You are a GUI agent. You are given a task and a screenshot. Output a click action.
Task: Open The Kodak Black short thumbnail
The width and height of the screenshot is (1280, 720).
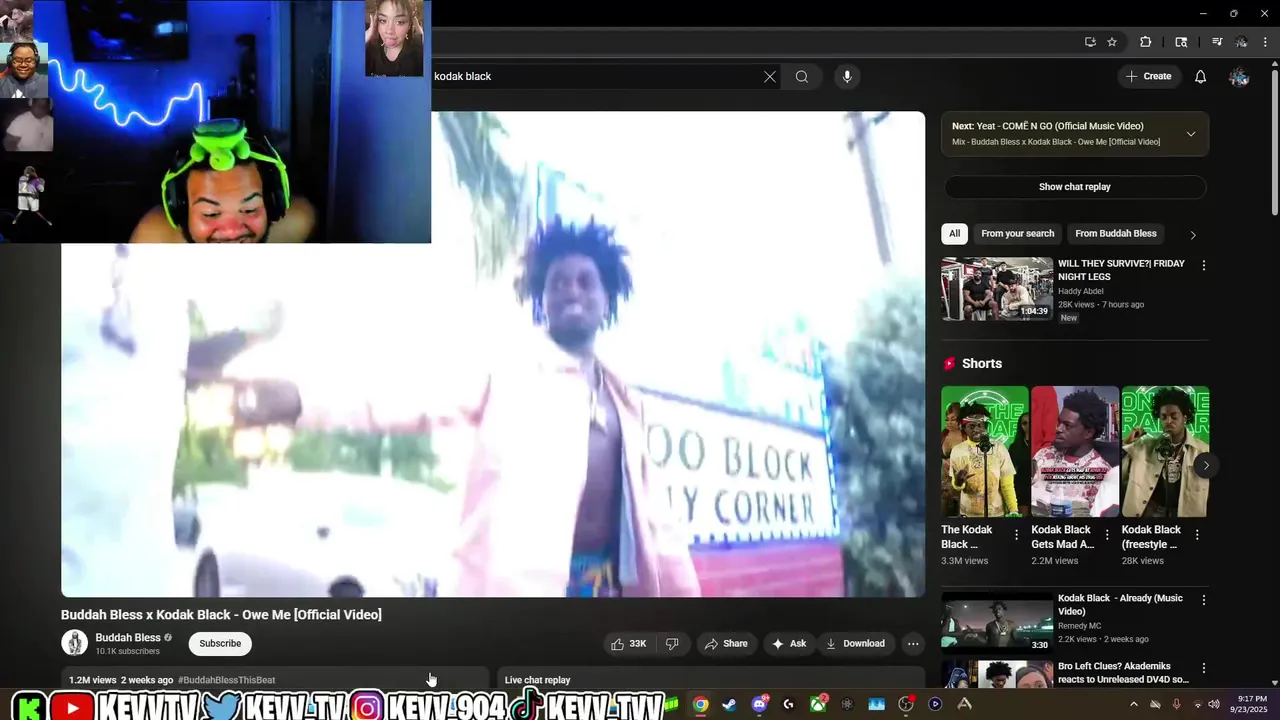984,451
